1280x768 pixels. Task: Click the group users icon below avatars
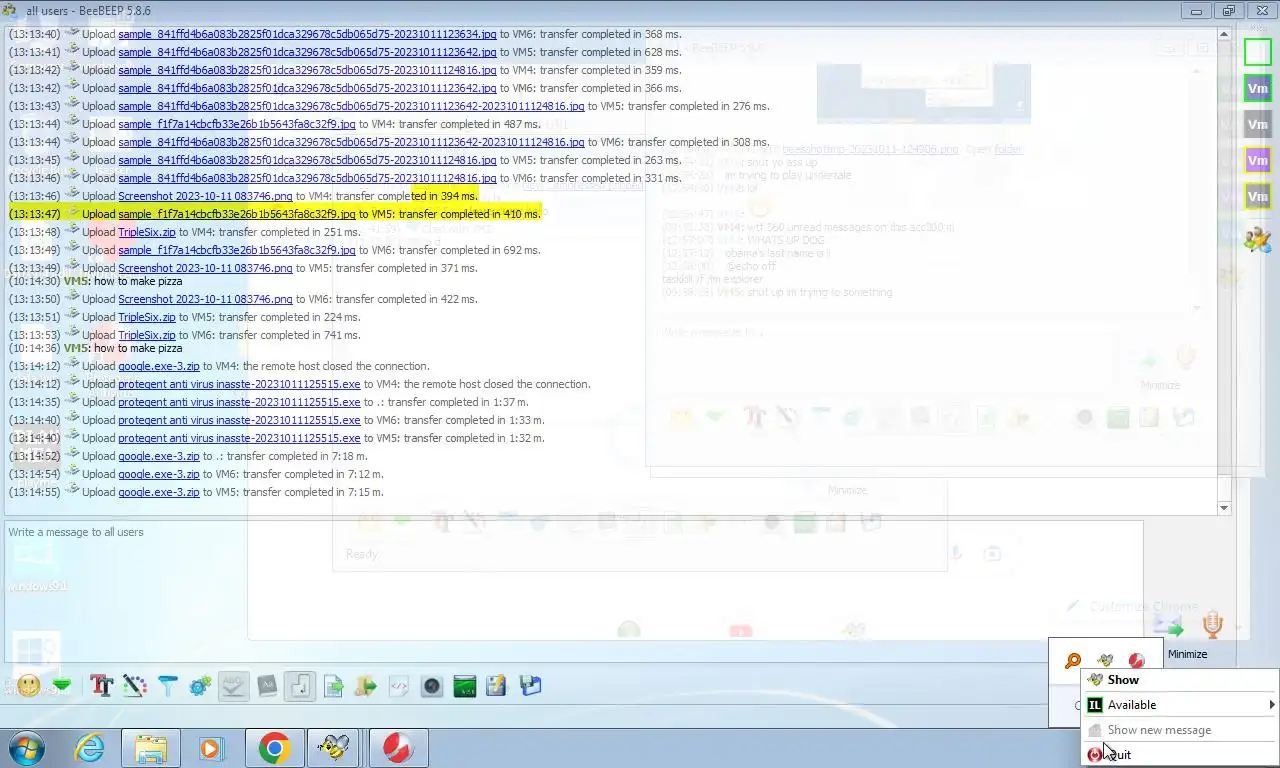coord(1257,240)
